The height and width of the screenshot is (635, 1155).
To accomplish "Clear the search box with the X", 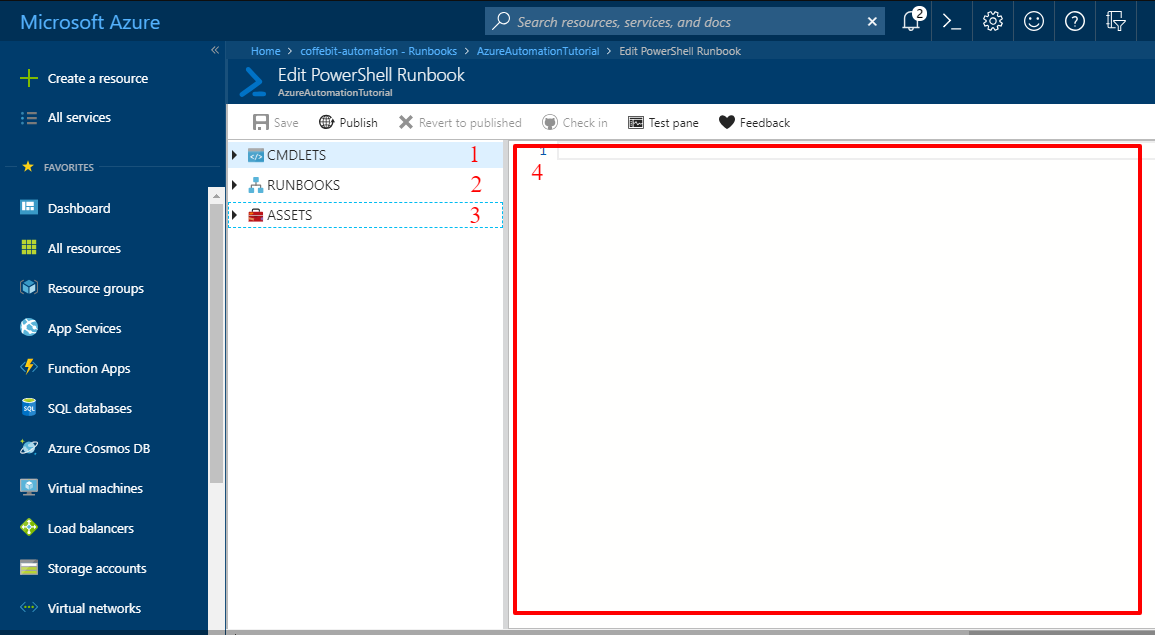I will 872,21.
